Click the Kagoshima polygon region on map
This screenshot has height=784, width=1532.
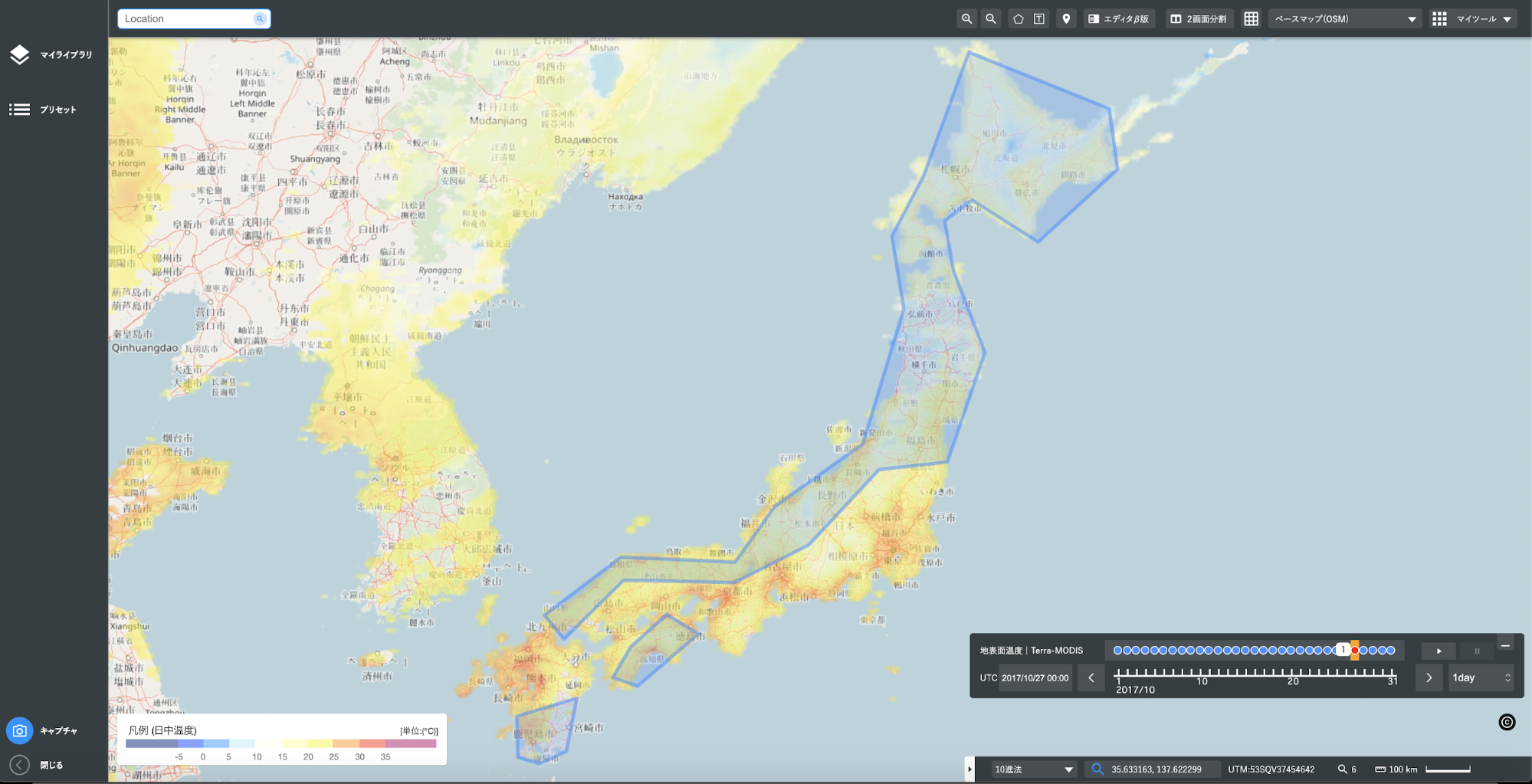point(546,730)
